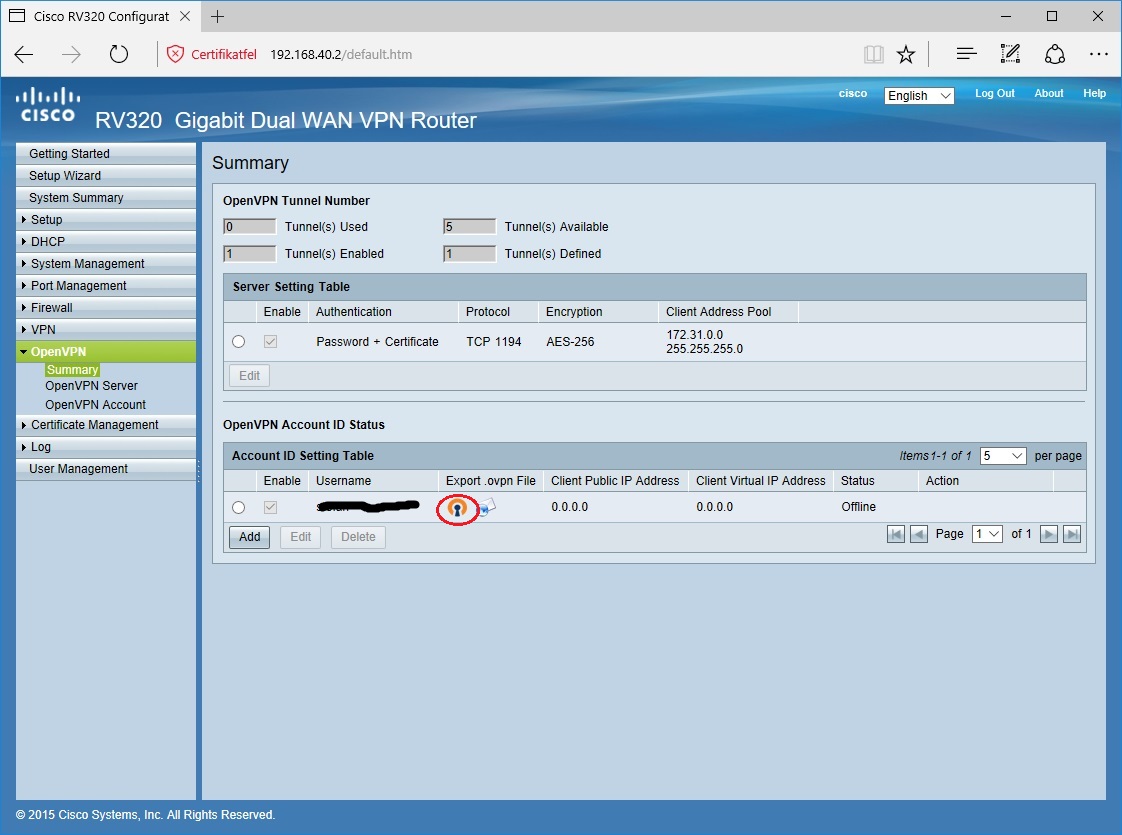Select Summary under OpenVPN
This screenshot has width=1122, height=835.
(72, 370)
